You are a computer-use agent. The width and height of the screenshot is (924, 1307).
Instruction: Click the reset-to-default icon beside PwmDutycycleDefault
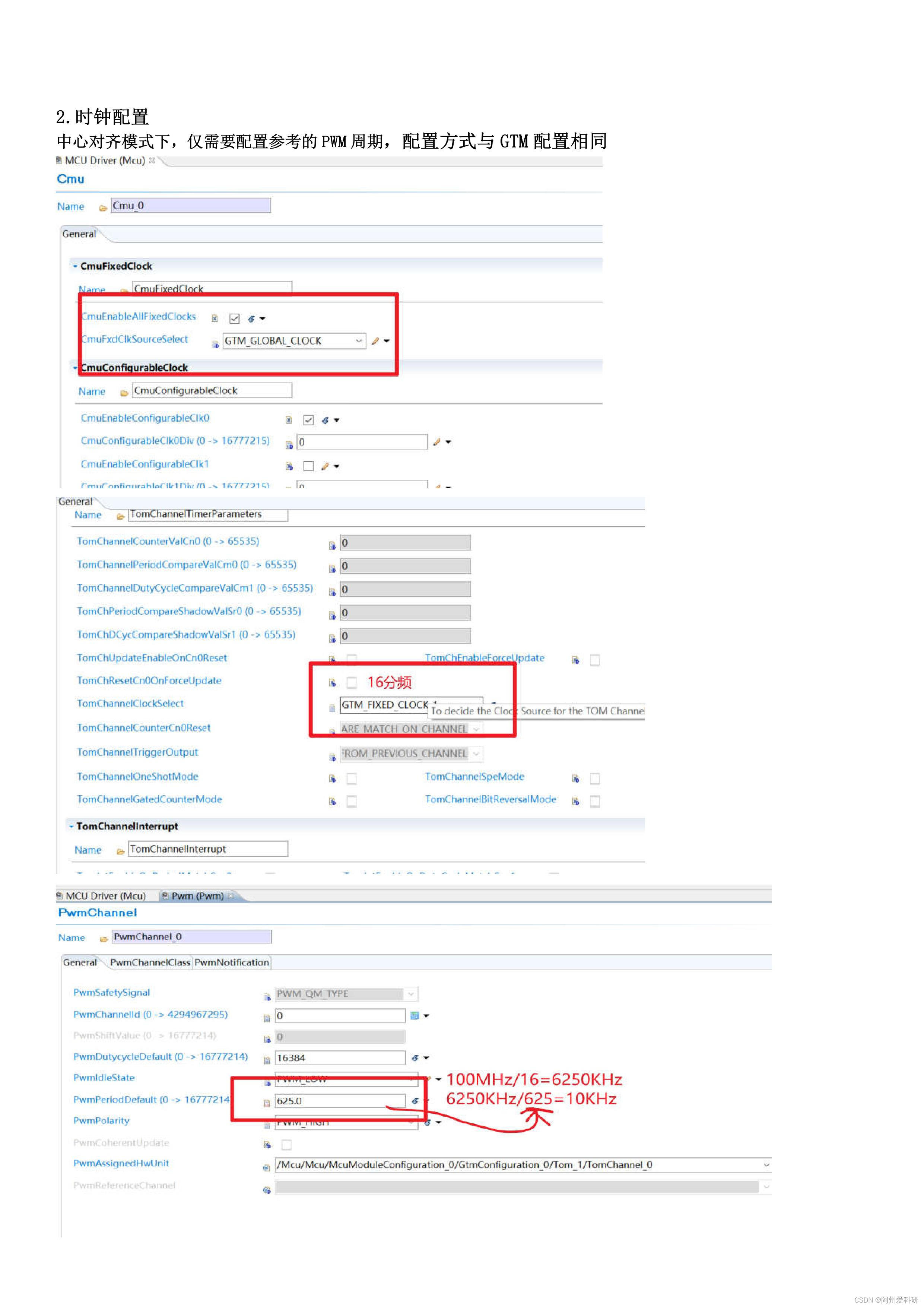tap(415, 1057)
